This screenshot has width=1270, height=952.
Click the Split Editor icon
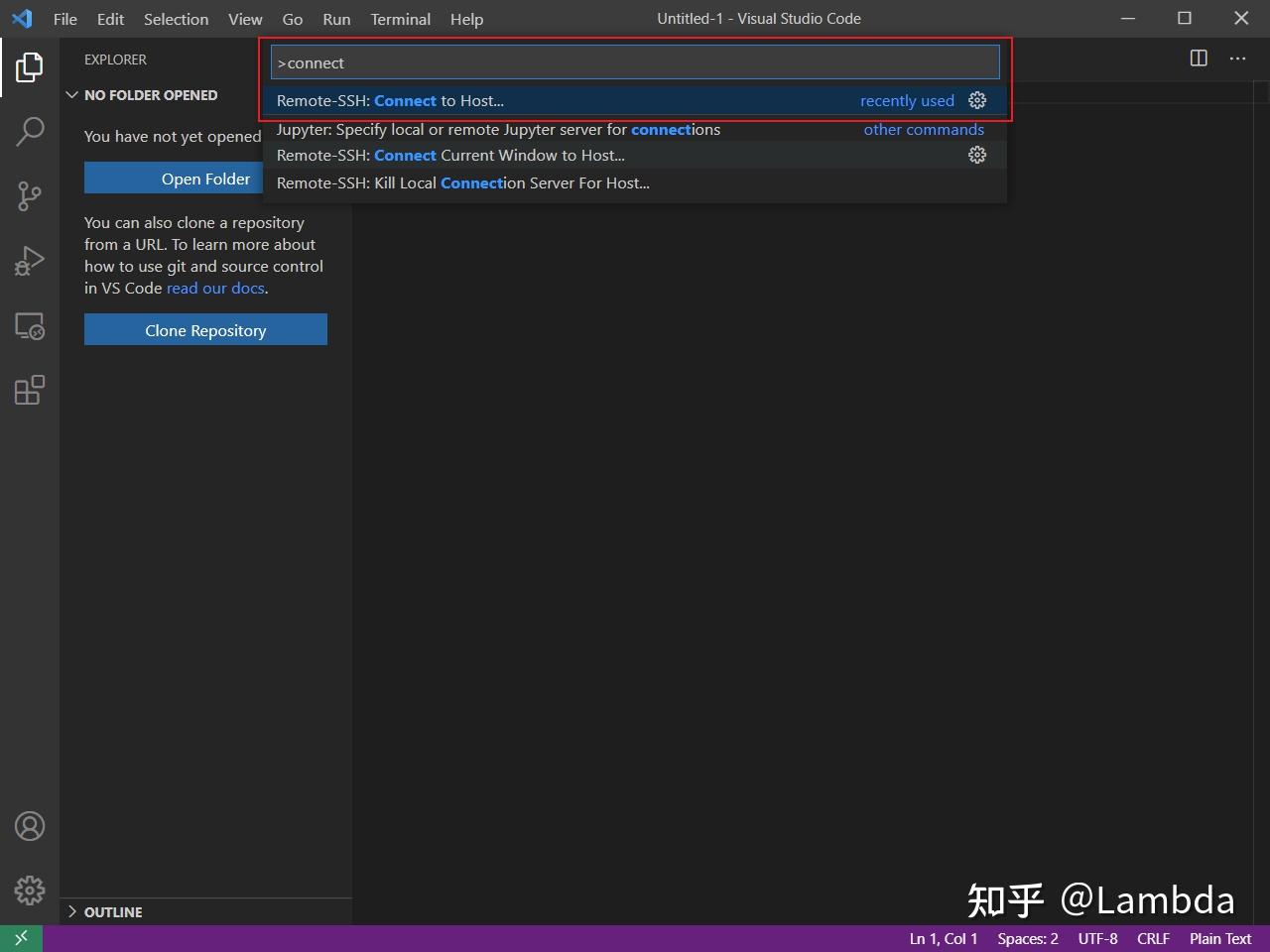pos(1198,59)
